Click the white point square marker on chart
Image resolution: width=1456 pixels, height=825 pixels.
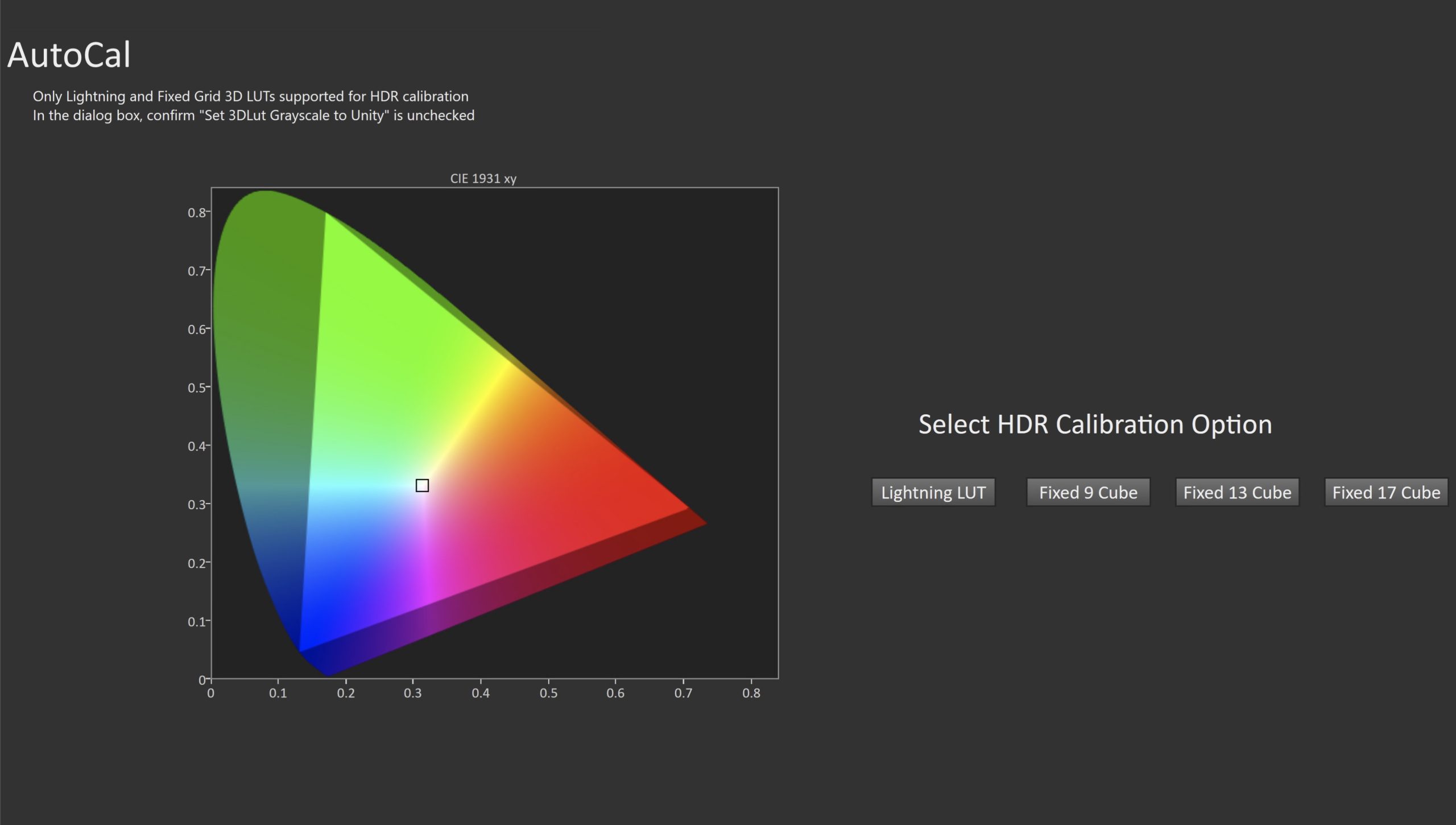(x=422, y=485)
